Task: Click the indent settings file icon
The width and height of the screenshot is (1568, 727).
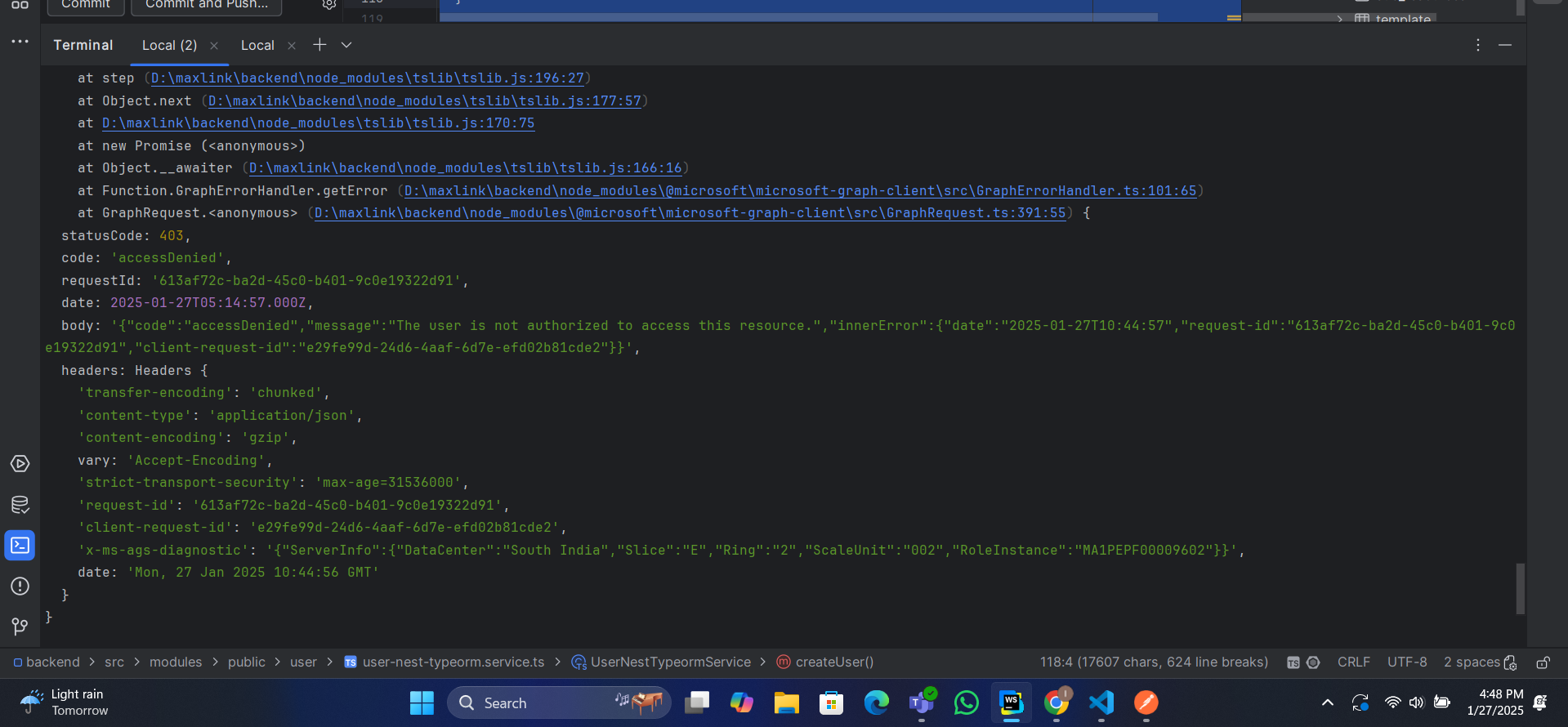Action: pos(1511,662)
